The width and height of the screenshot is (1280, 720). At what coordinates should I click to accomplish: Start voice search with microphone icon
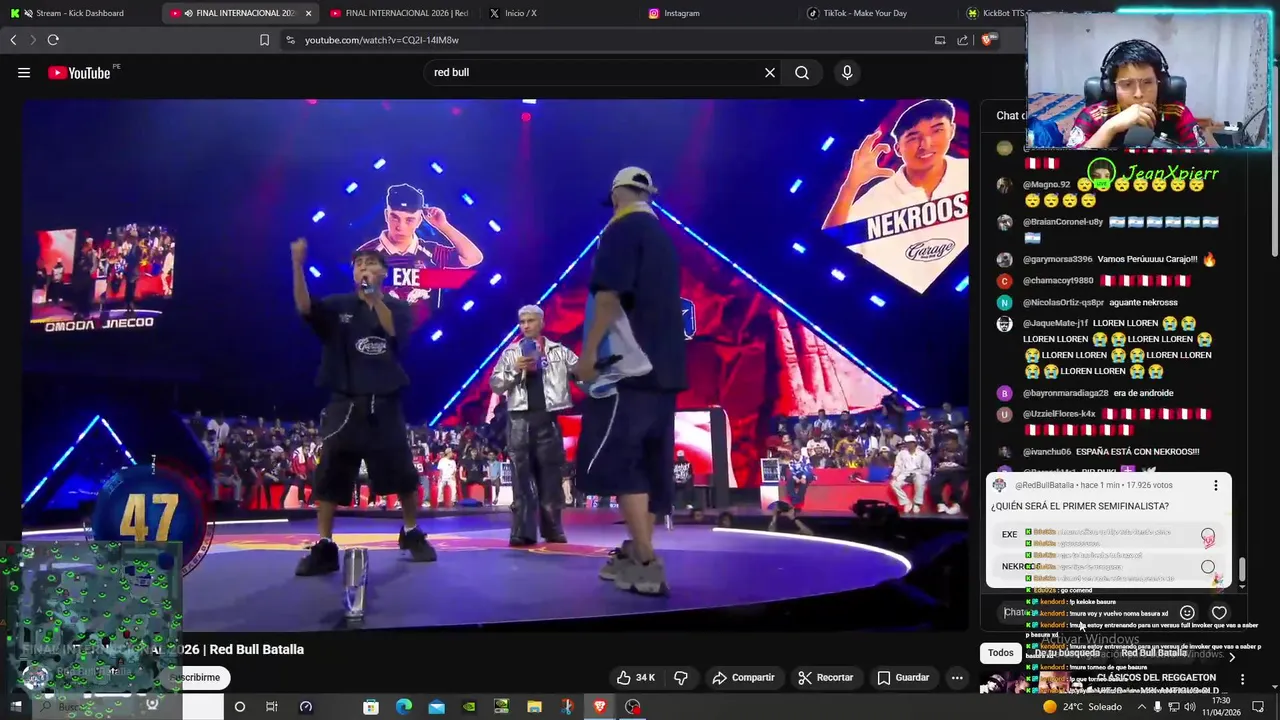pos(847,72)
